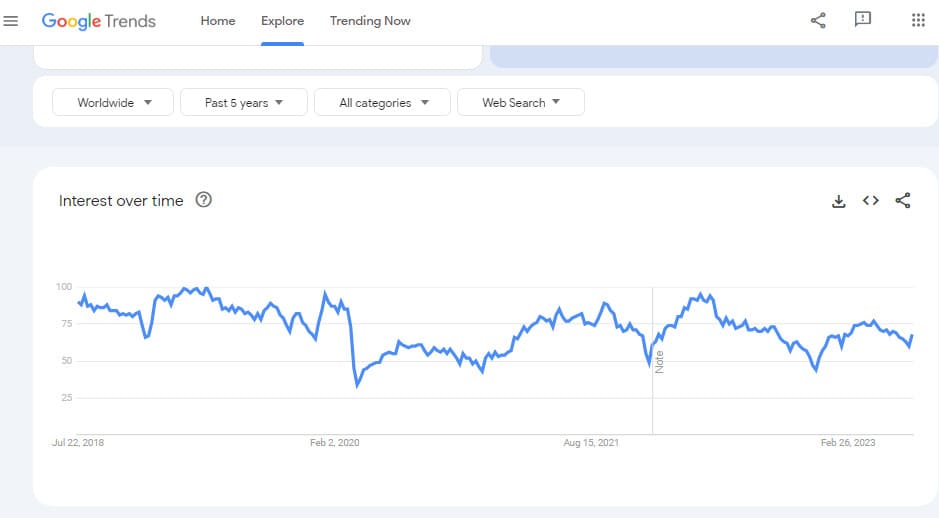Click the Aug 15, 2021 axis label
The width and height of the screenshot is (939, 518).
click(x=590, y=443)
